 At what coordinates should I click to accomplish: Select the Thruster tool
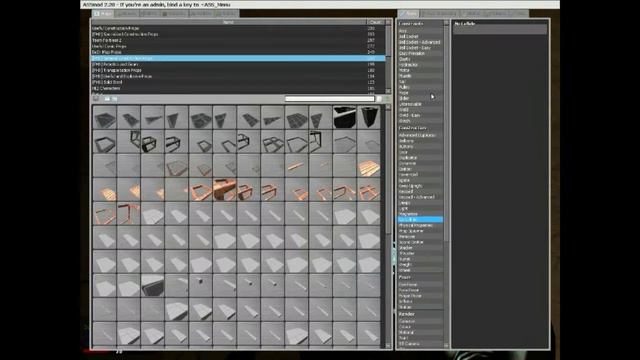click(x=420, y=253)
